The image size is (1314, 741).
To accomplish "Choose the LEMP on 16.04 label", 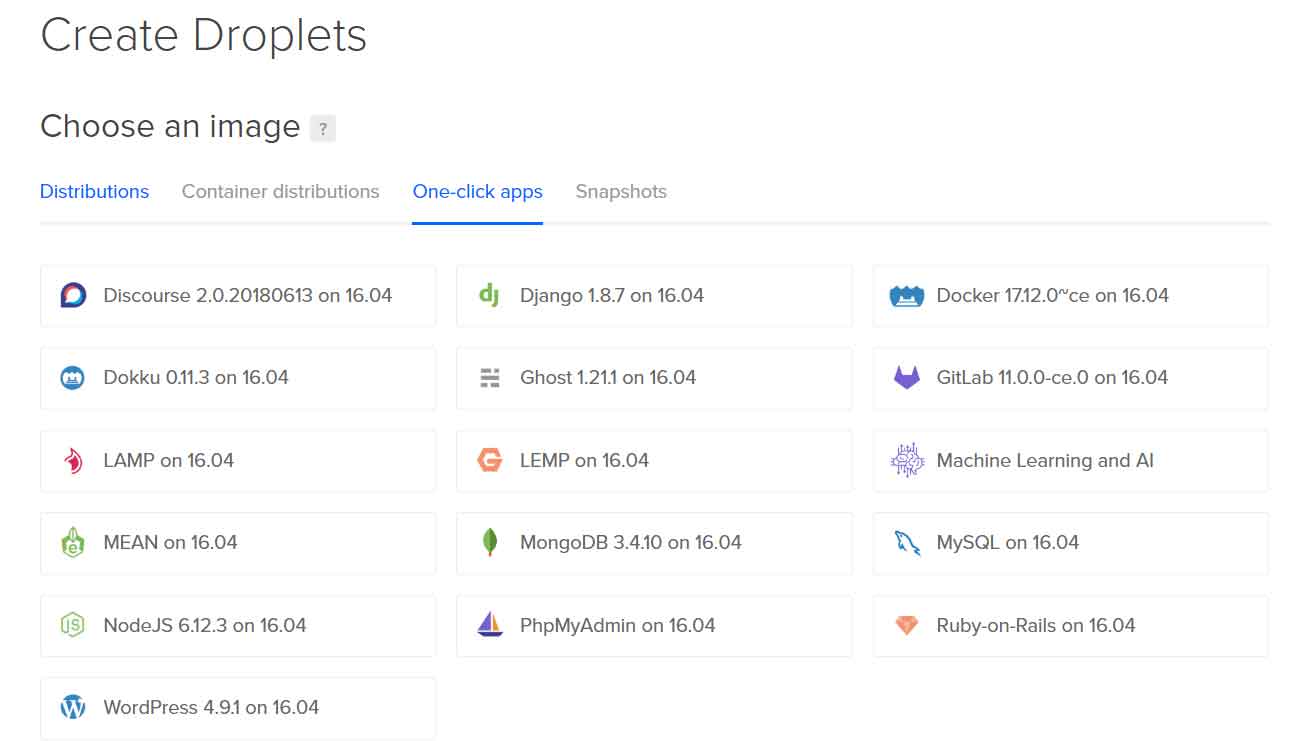I will click(584, 460).
